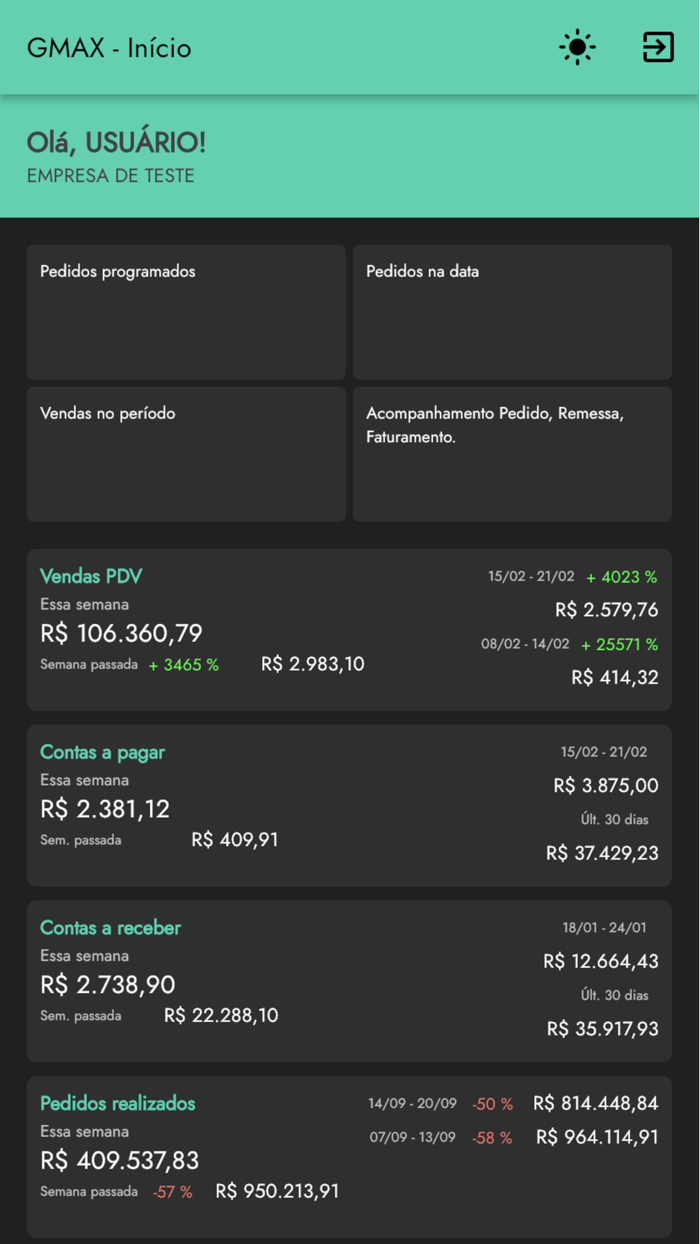
Task: Open the Pedidos programados card
Action: tap(185, 311)
